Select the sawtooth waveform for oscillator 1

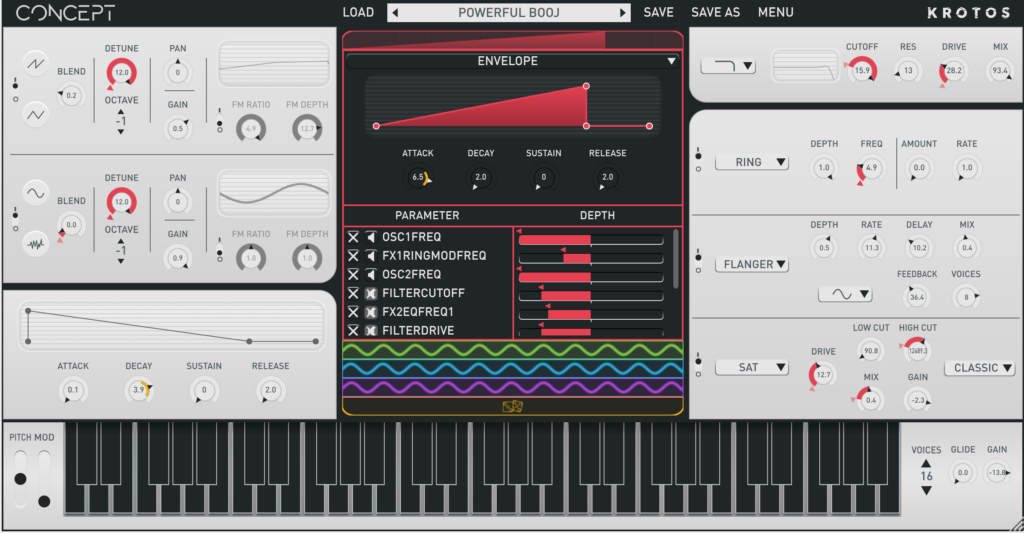36,64
